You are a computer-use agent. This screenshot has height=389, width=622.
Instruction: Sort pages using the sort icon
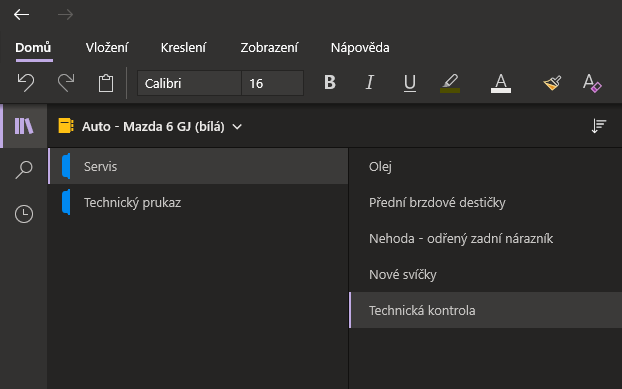pos(598,126)
